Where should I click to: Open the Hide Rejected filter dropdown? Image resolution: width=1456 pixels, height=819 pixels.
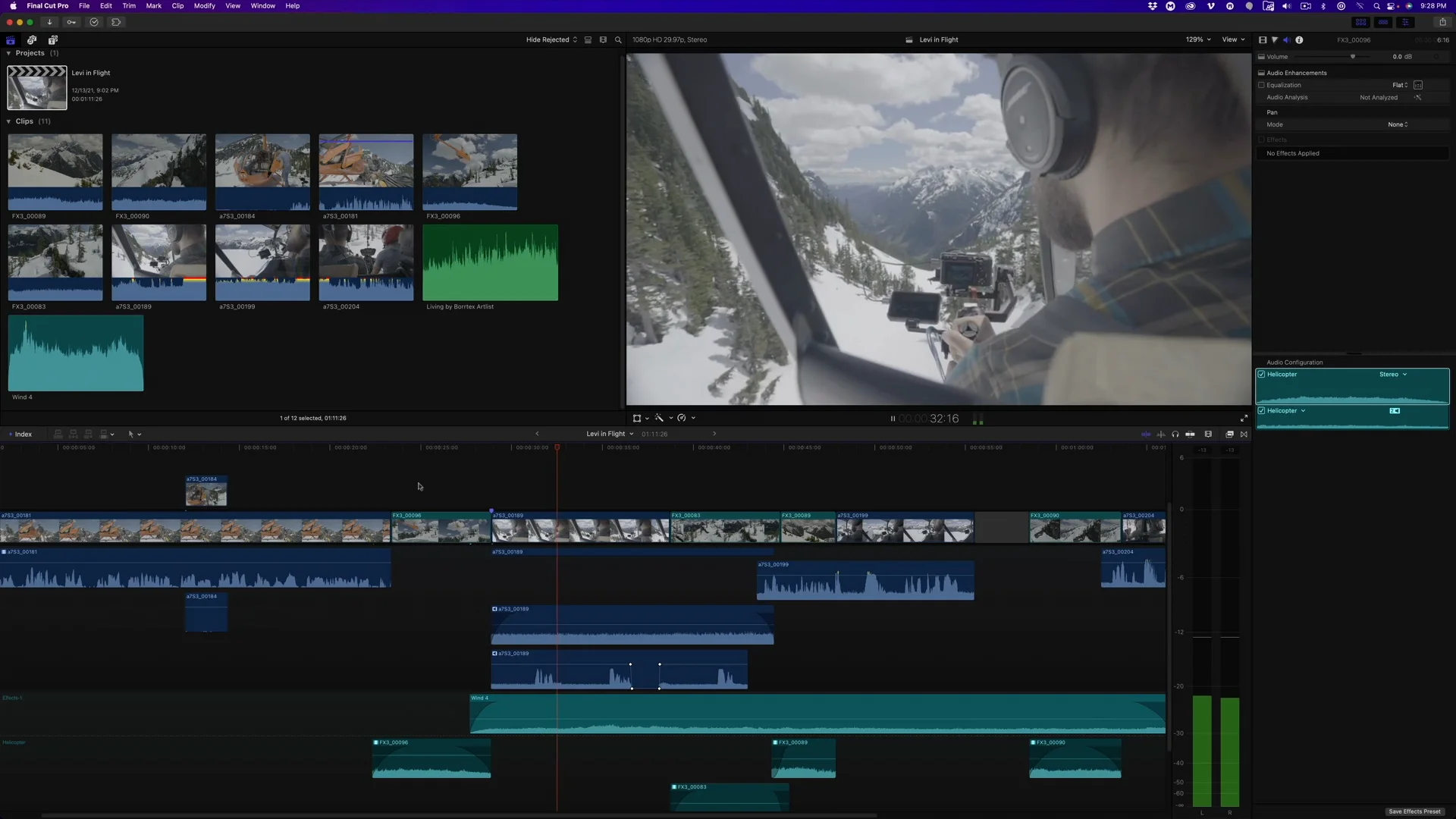(551, 40)
